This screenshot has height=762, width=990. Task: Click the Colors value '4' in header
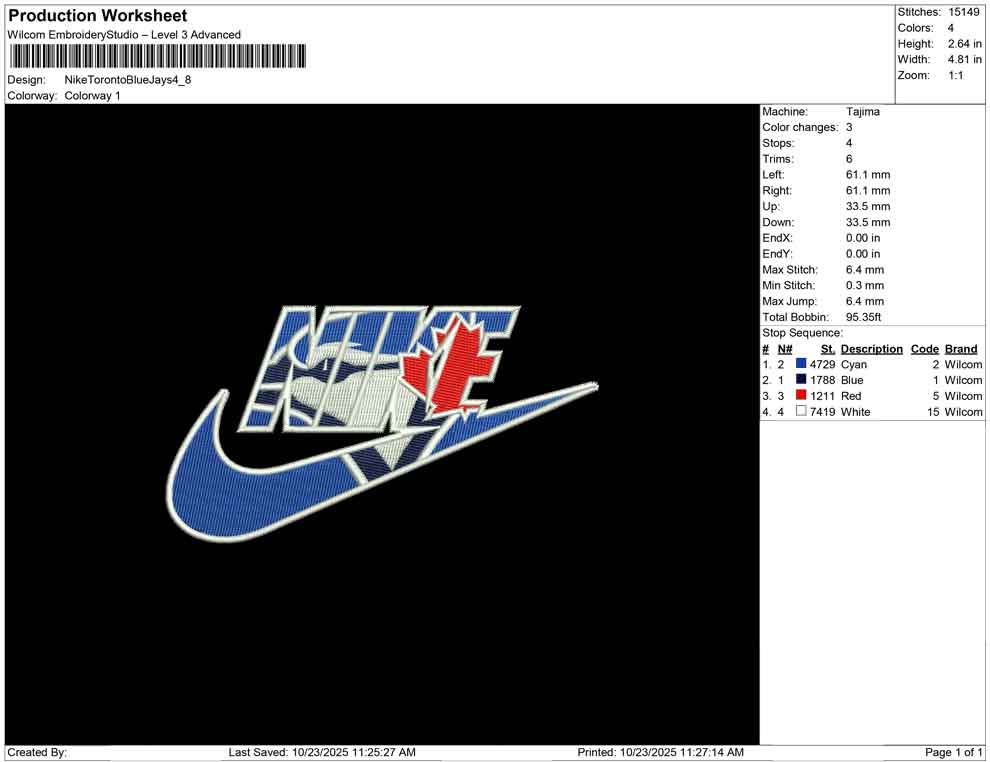click(951, 28)
